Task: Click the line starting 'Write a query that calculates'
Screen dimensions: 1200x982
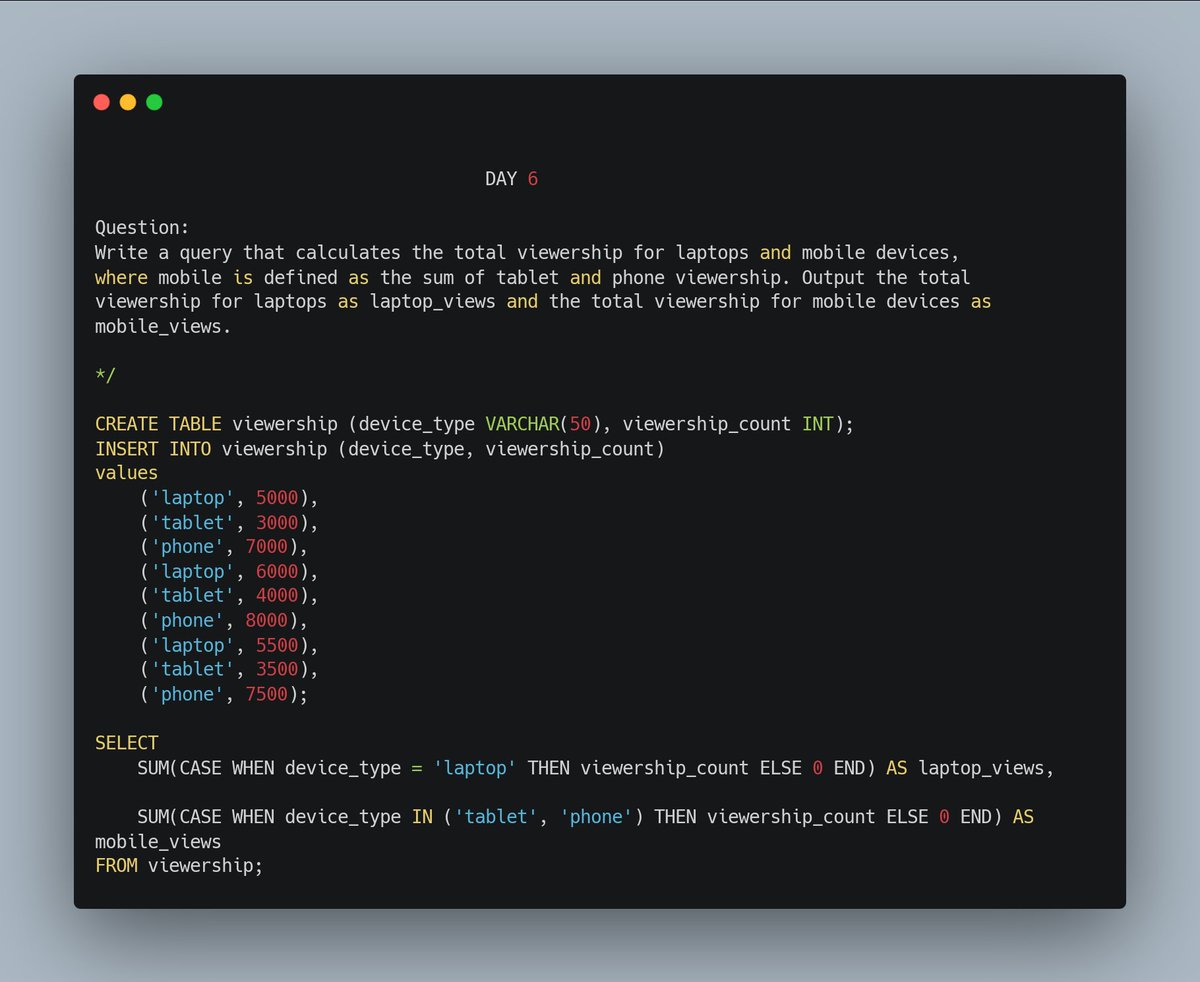Action: tap(527, 253)
